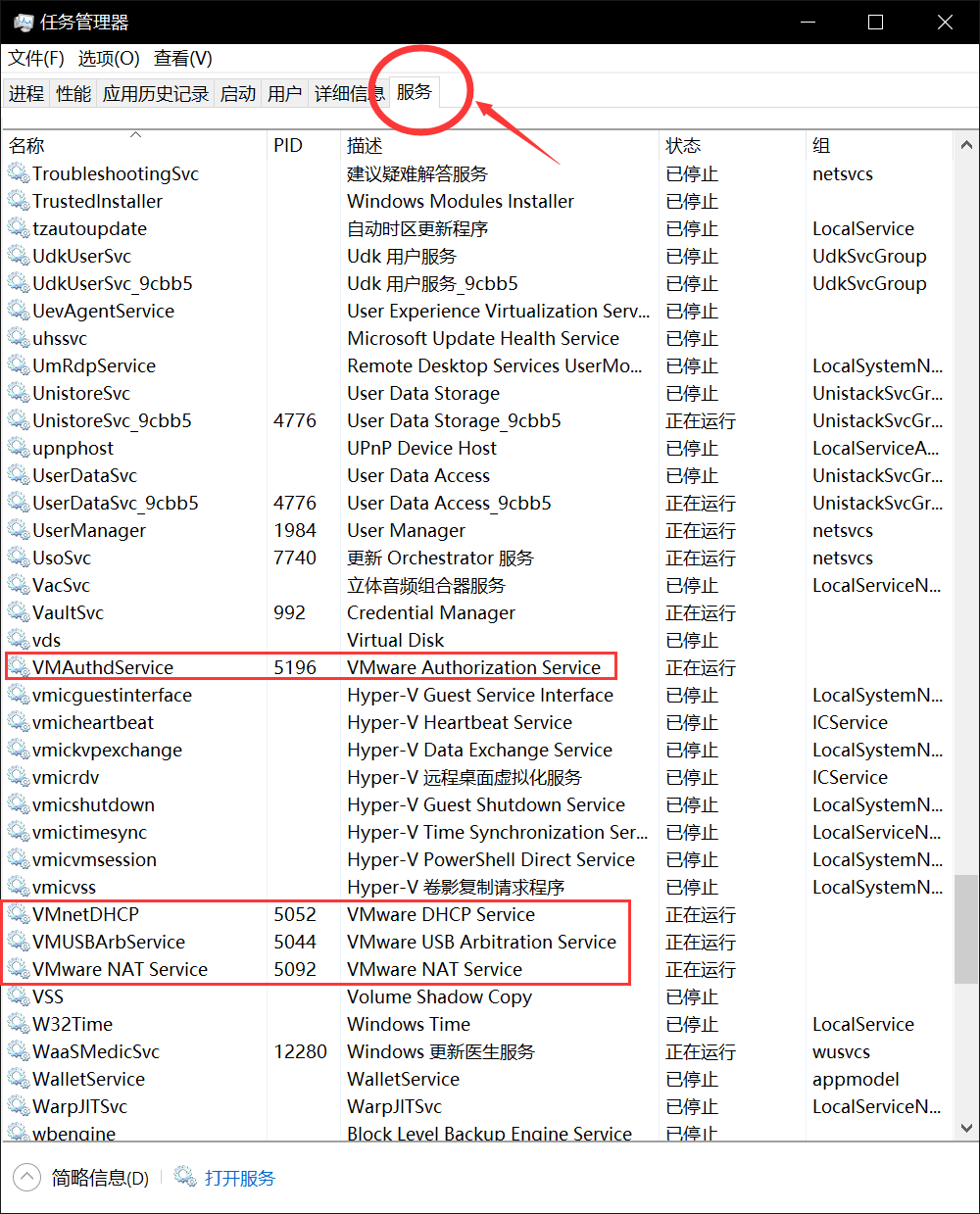Click the 简略信息(D) button
The image size is (980, 1214).
[100, 1178]
